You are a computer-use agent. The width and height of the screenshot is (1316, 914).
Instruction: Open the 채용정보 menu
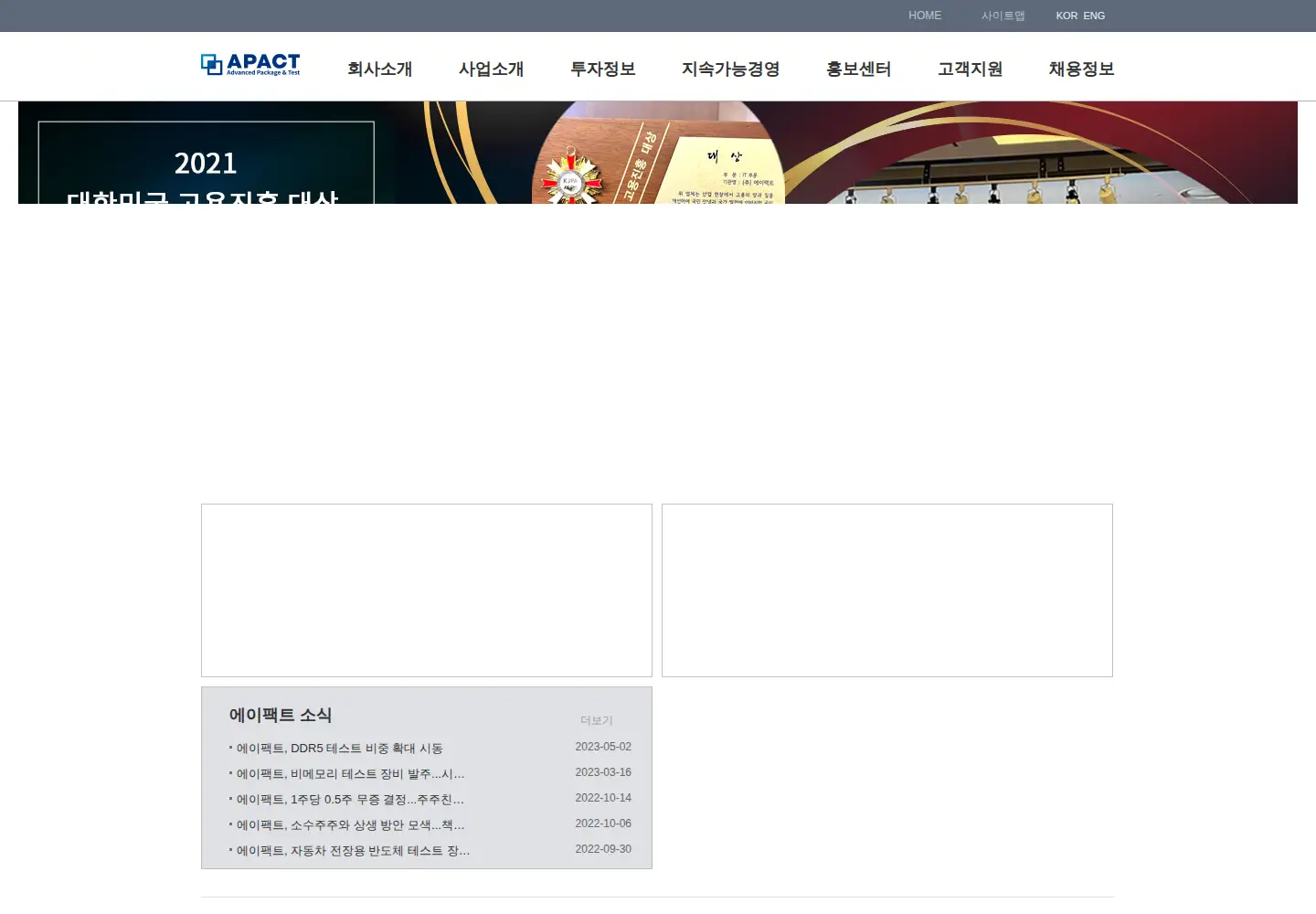(x=1081, y=69)
